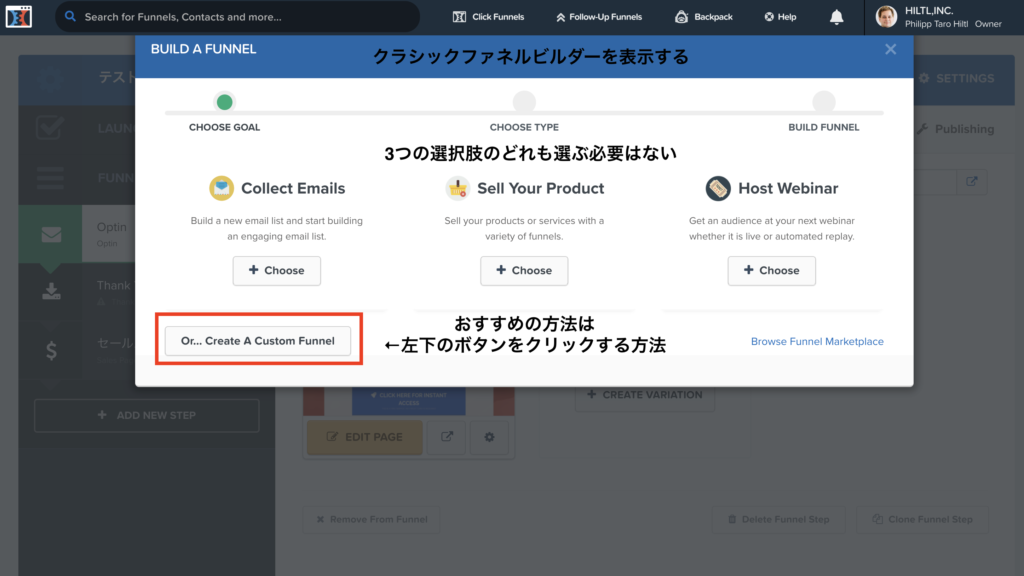Open the Backpack menu
1024x576 pixels.
[x=703, y=17]
